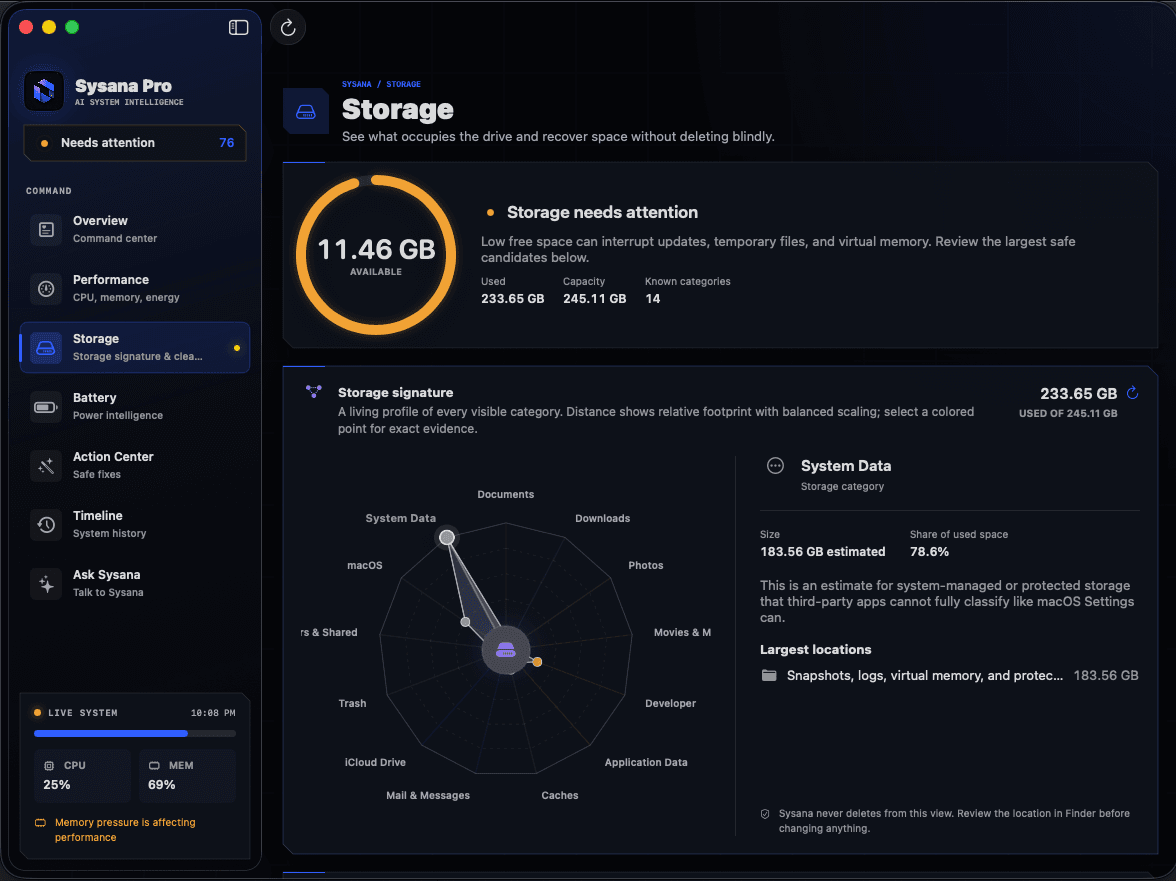This screenshot has height=881, width=1176.
Task: Click the System Data category ellipsis icon
Action: [x=776, y=466]
